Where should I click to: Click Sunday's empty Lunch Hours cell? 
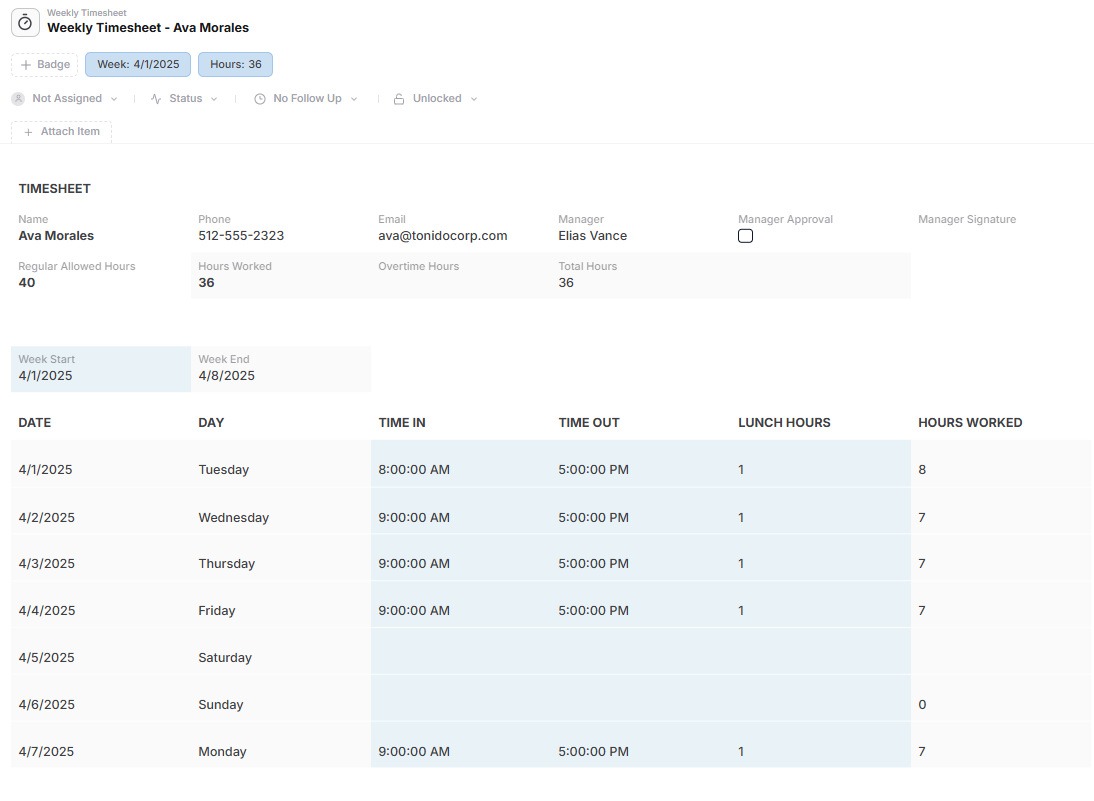click(x=821, y=698)
